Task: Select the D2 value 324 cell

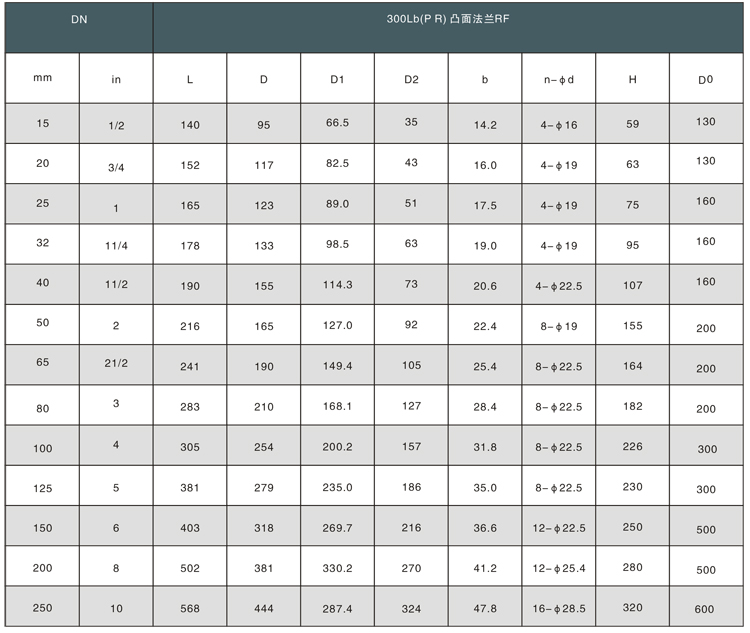Action: pos(411,607)
